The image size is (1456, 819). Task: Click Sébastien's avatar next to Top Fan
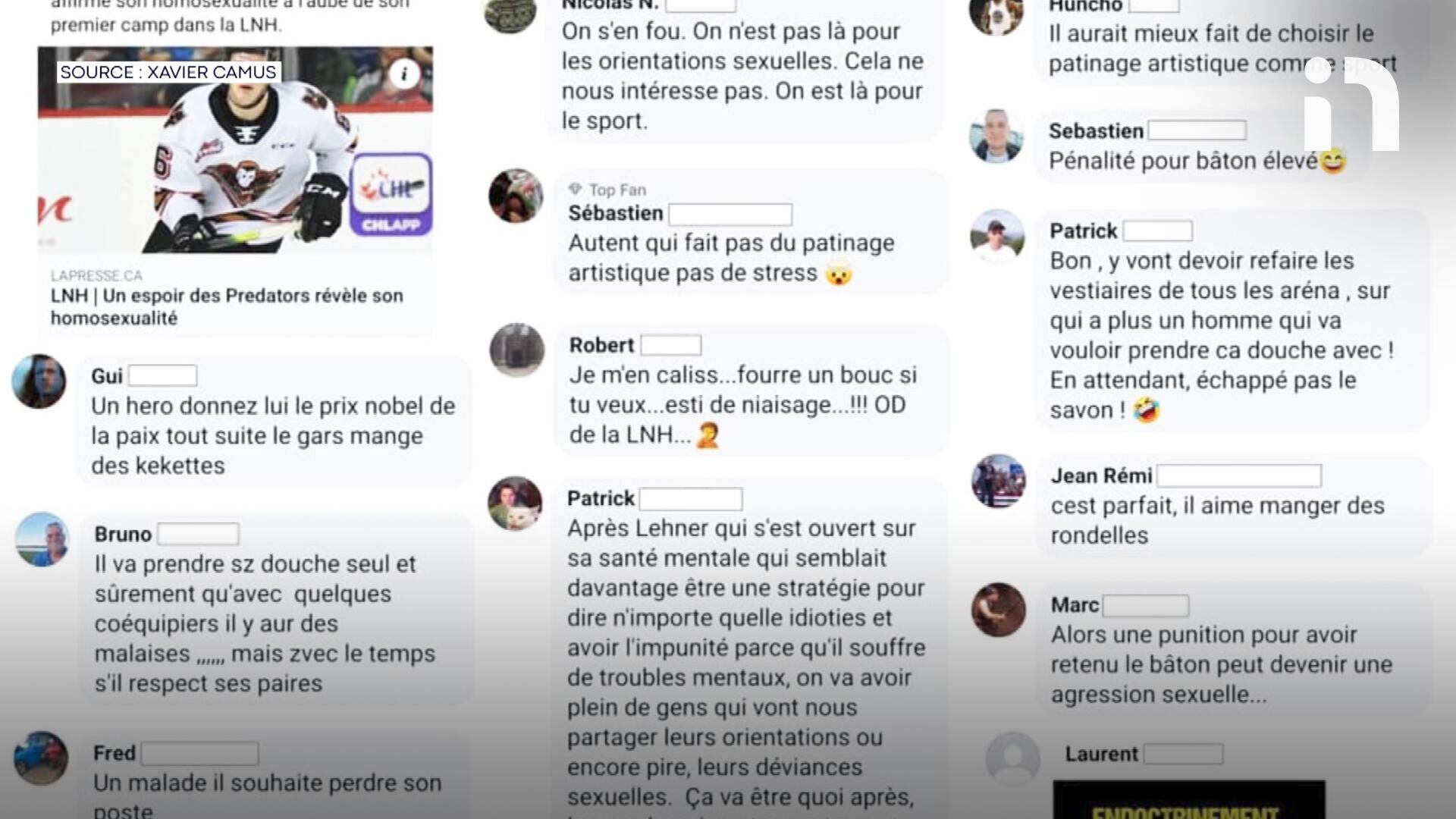coord(516,196)
